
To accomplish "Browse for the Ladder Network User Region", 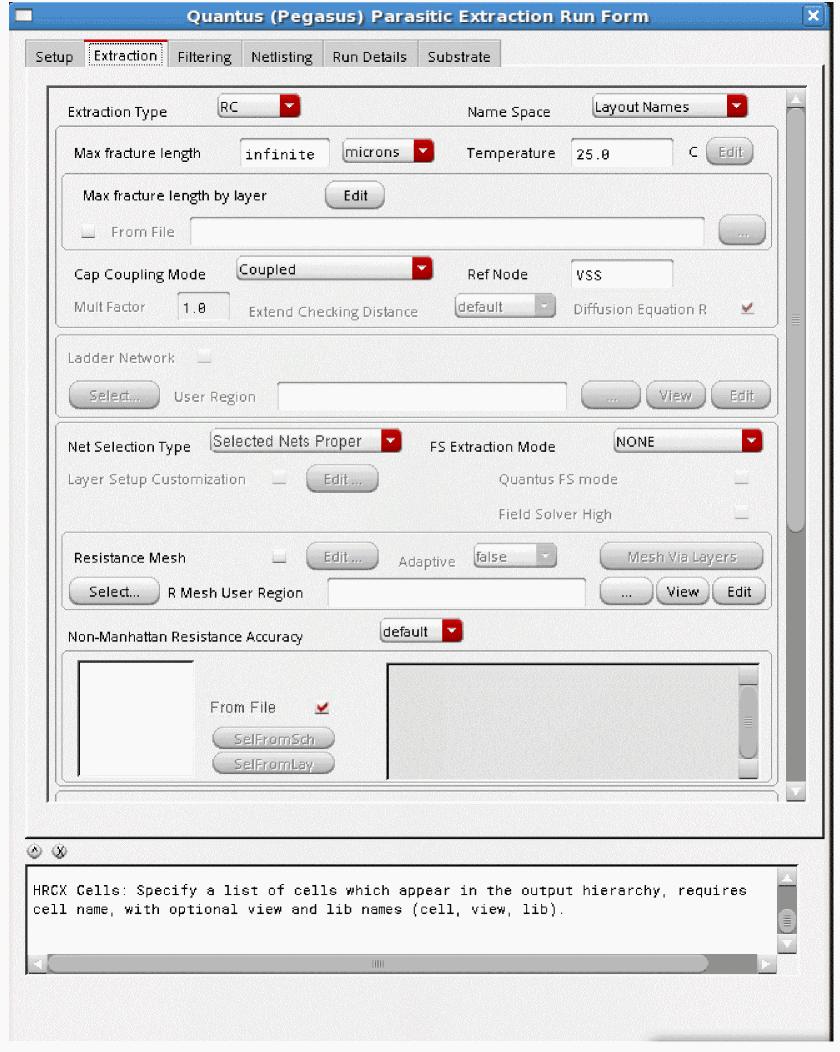I will click(611, 396).
